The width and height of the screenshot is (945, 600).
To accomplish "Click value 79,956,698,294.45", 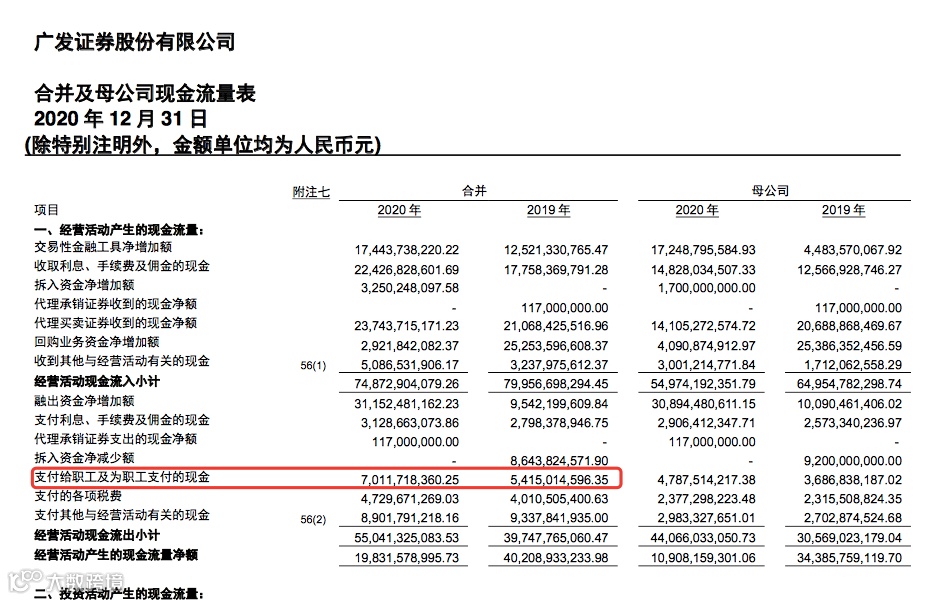I will tap(556, 384).
